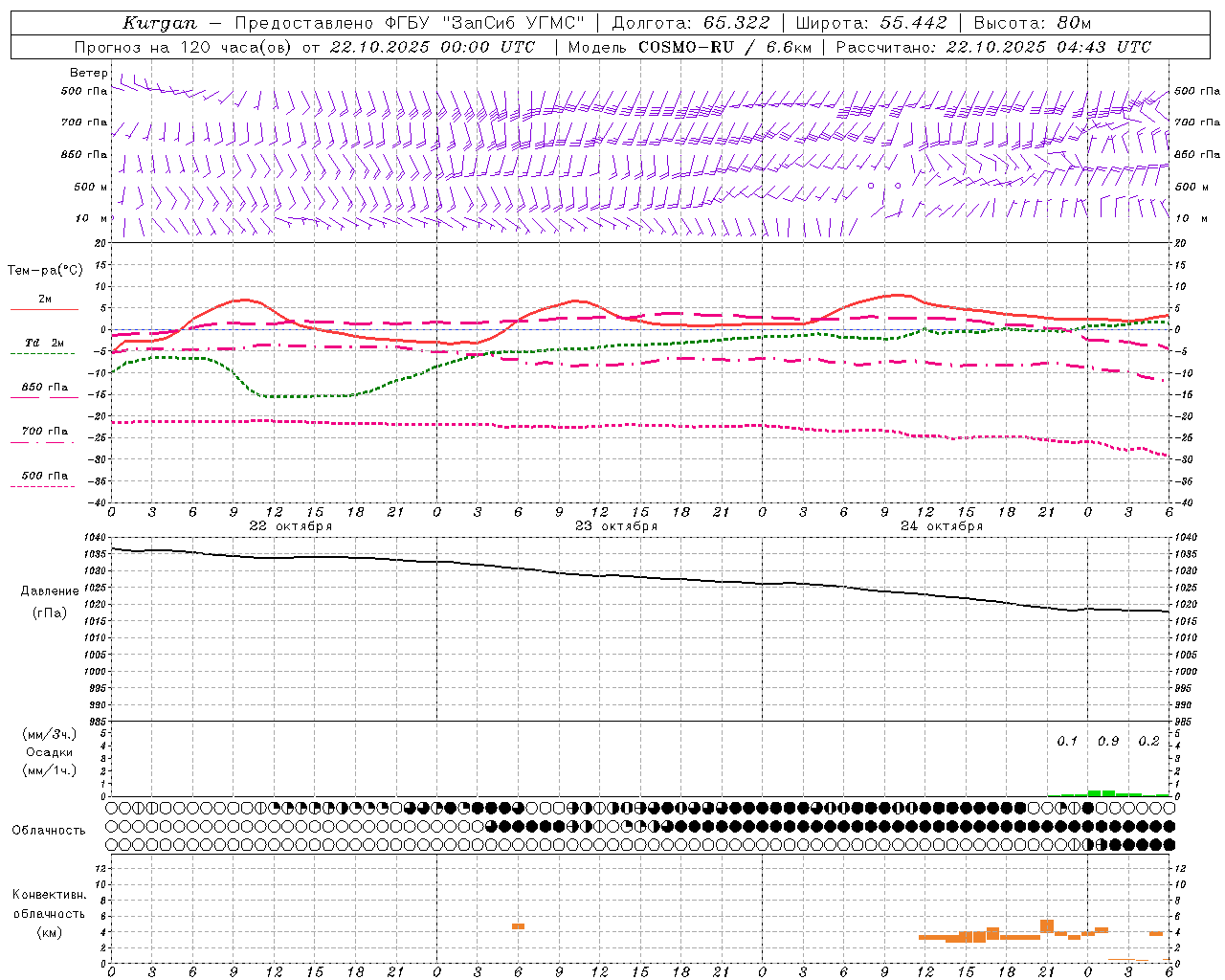Click the "Давление" pressure panel label

50,591
